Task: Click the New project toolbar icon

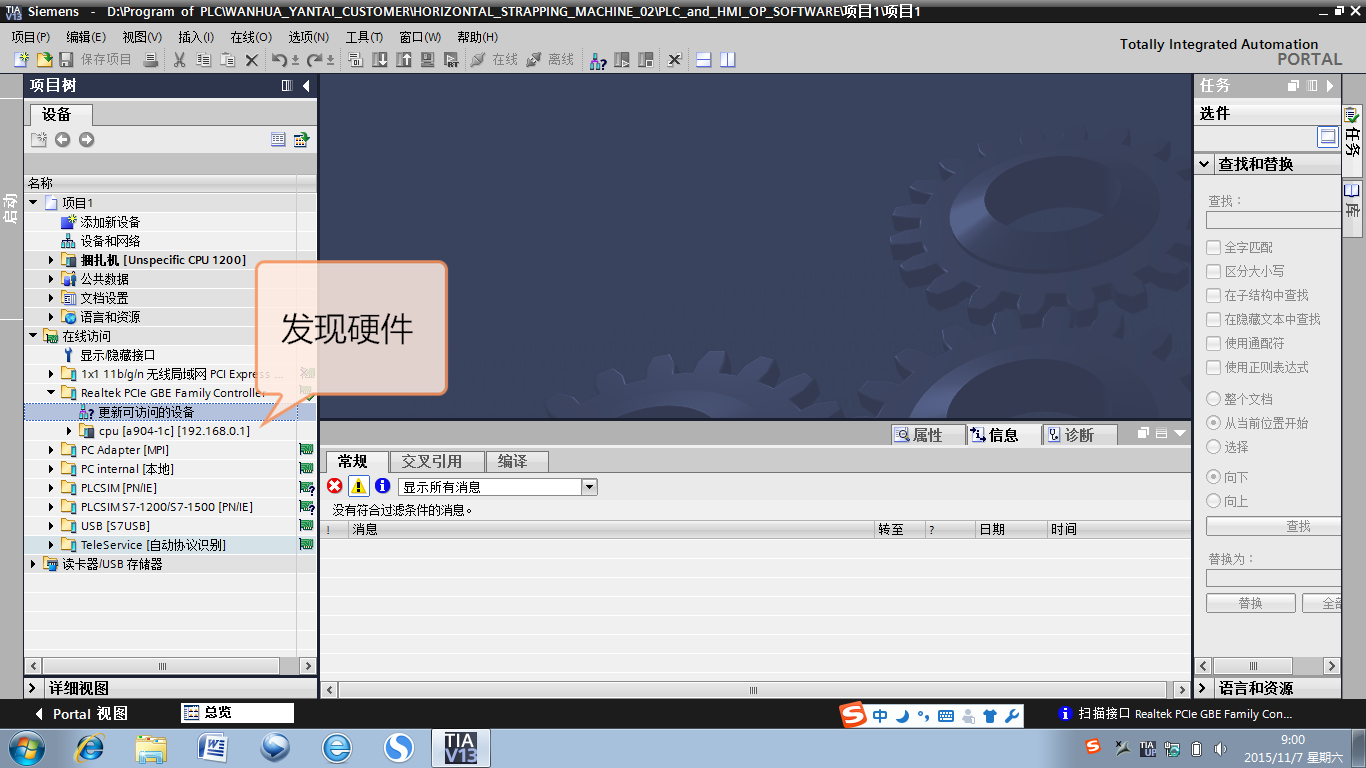Action: click(x=21, y=60)
